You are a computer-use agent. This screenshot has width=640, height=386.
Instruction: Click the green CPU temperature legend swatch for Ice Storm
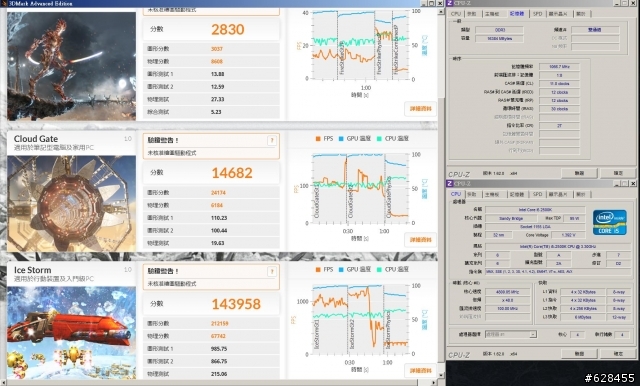click(379, 270)
